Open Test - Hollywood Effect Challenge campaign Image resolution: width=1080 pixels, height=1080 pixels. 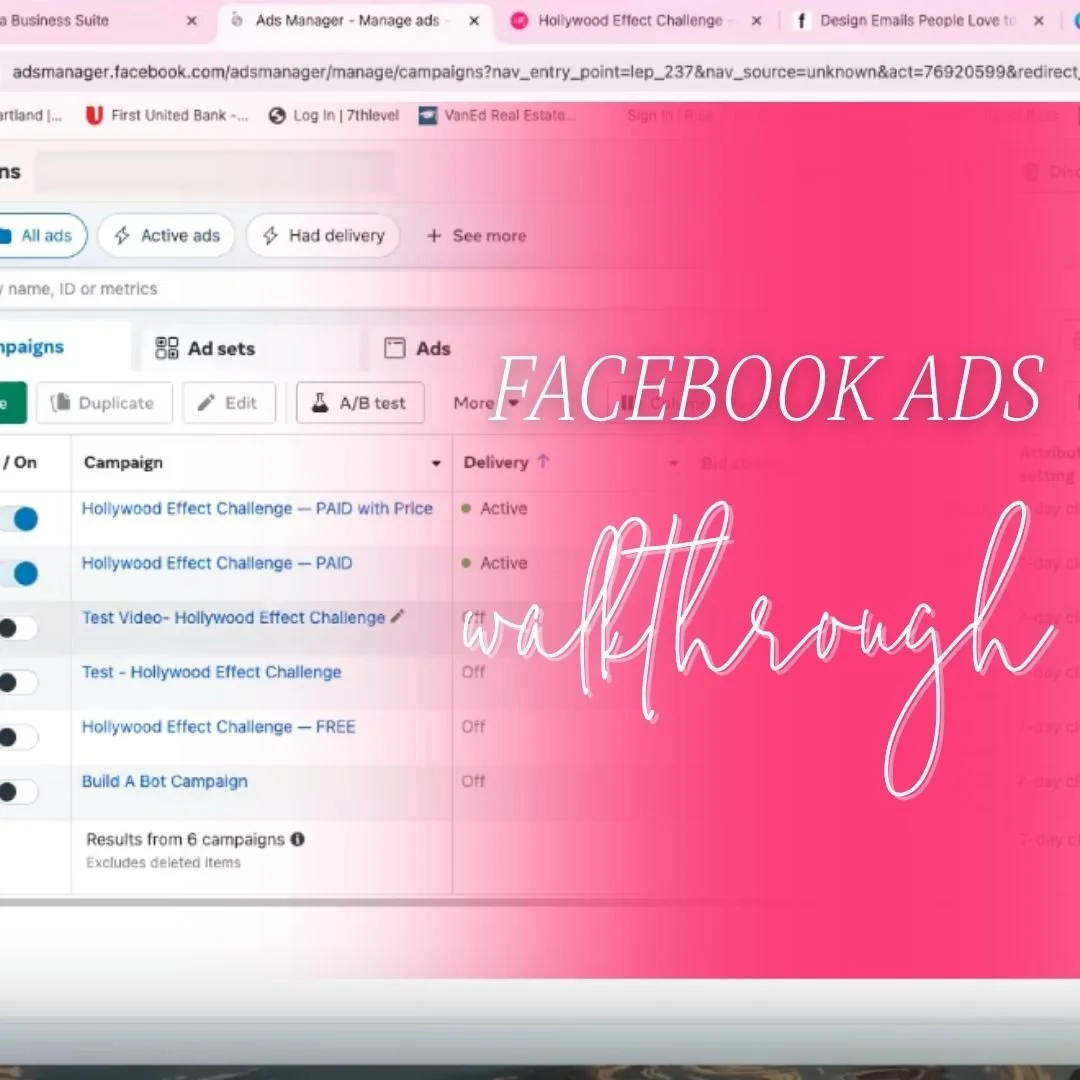(x=211, y=672)
